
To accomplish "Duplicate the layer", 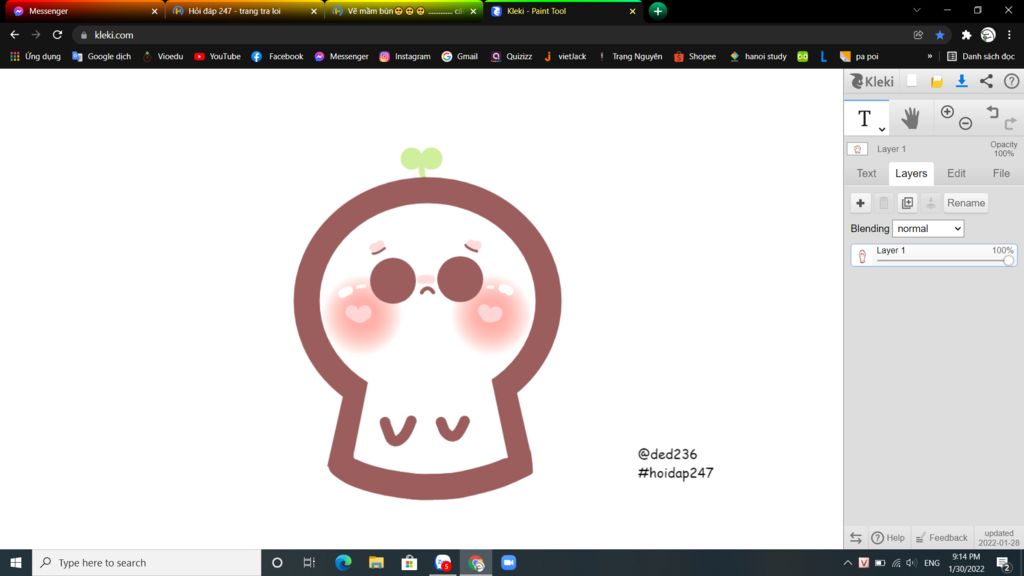I will coord(907,203).
